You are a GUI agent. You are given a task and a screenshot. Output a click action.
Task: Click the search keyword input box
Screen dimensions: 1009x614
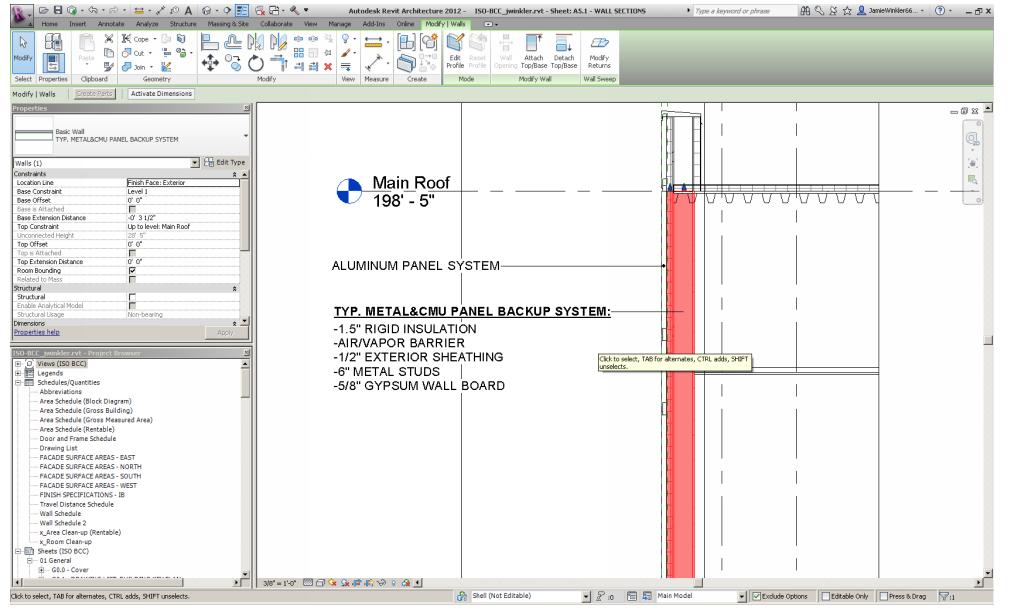[x=744, y=11]
